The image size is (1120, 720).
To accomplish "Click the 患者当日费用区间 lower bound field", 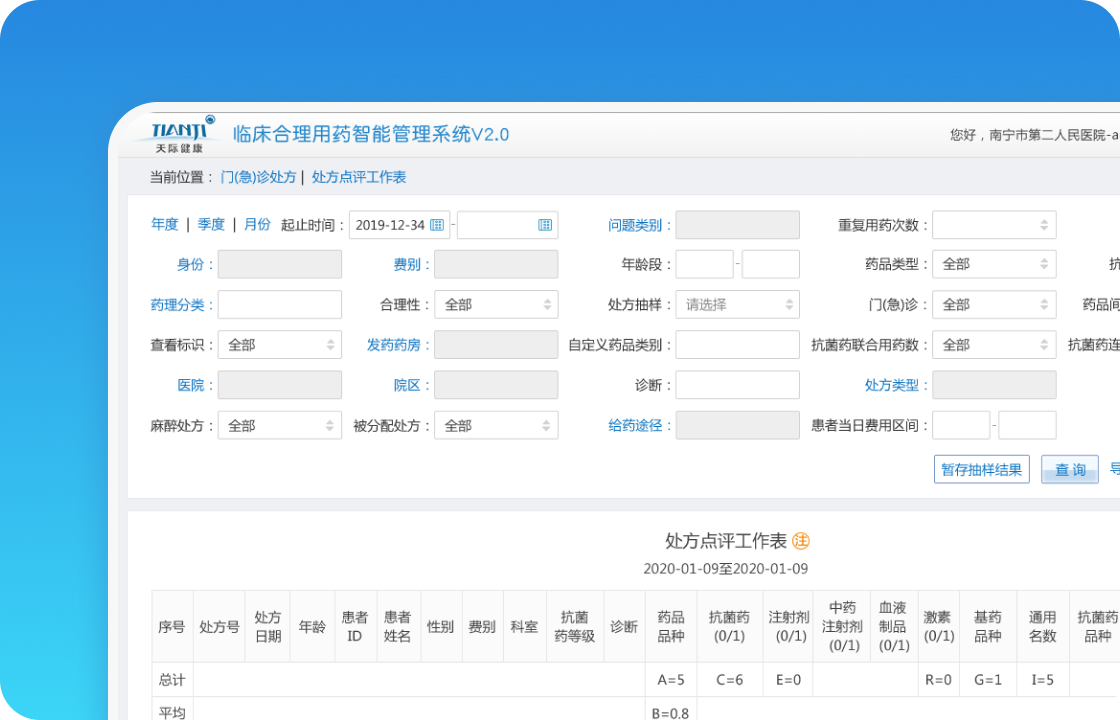I will (961, 426).
